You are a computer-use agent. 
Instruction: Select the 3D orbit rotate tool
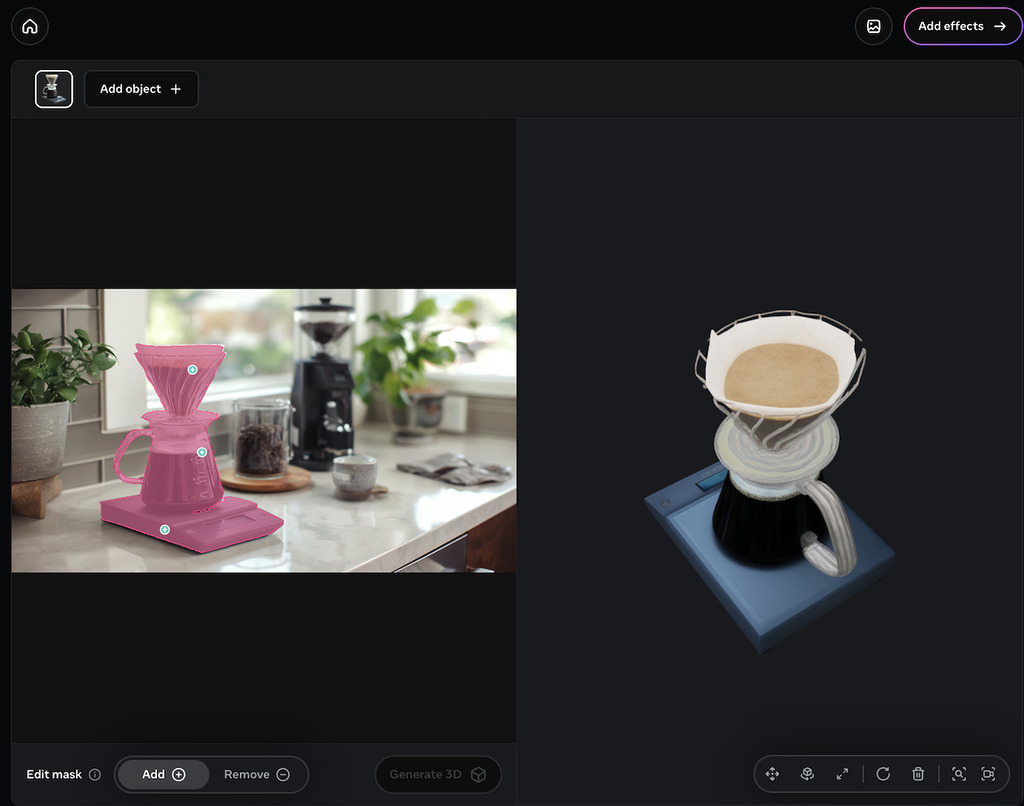807,774
